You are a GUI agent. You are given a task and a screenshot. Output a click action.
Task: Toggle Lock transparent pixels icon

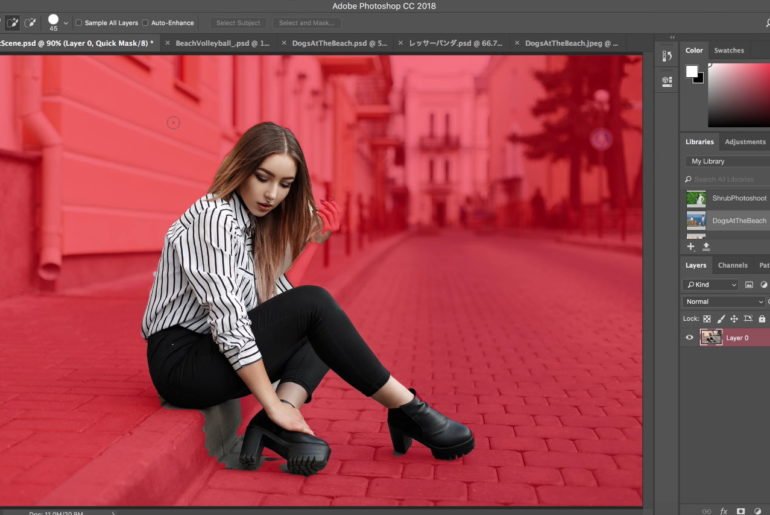point(707,319)
